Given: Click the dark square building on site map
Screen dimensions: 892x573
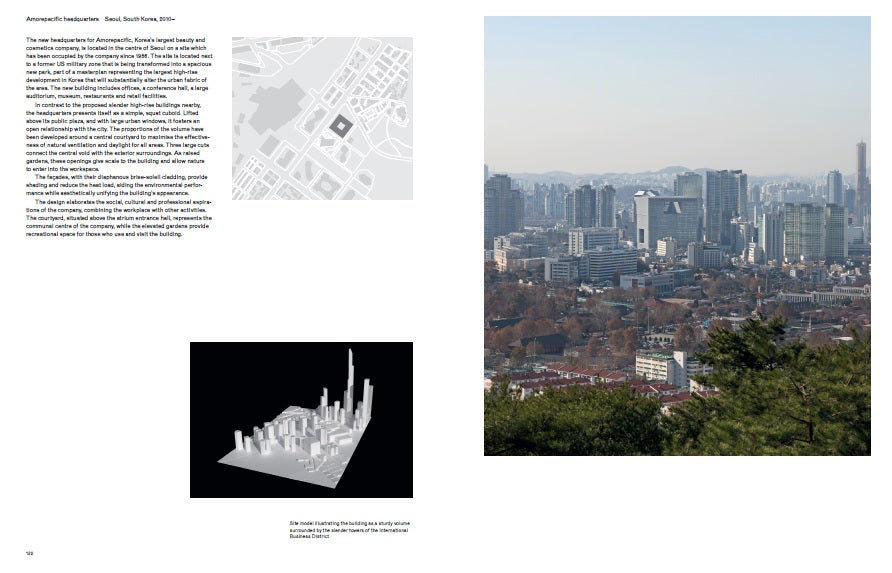Looking at the screenshot, I should 339,127.
